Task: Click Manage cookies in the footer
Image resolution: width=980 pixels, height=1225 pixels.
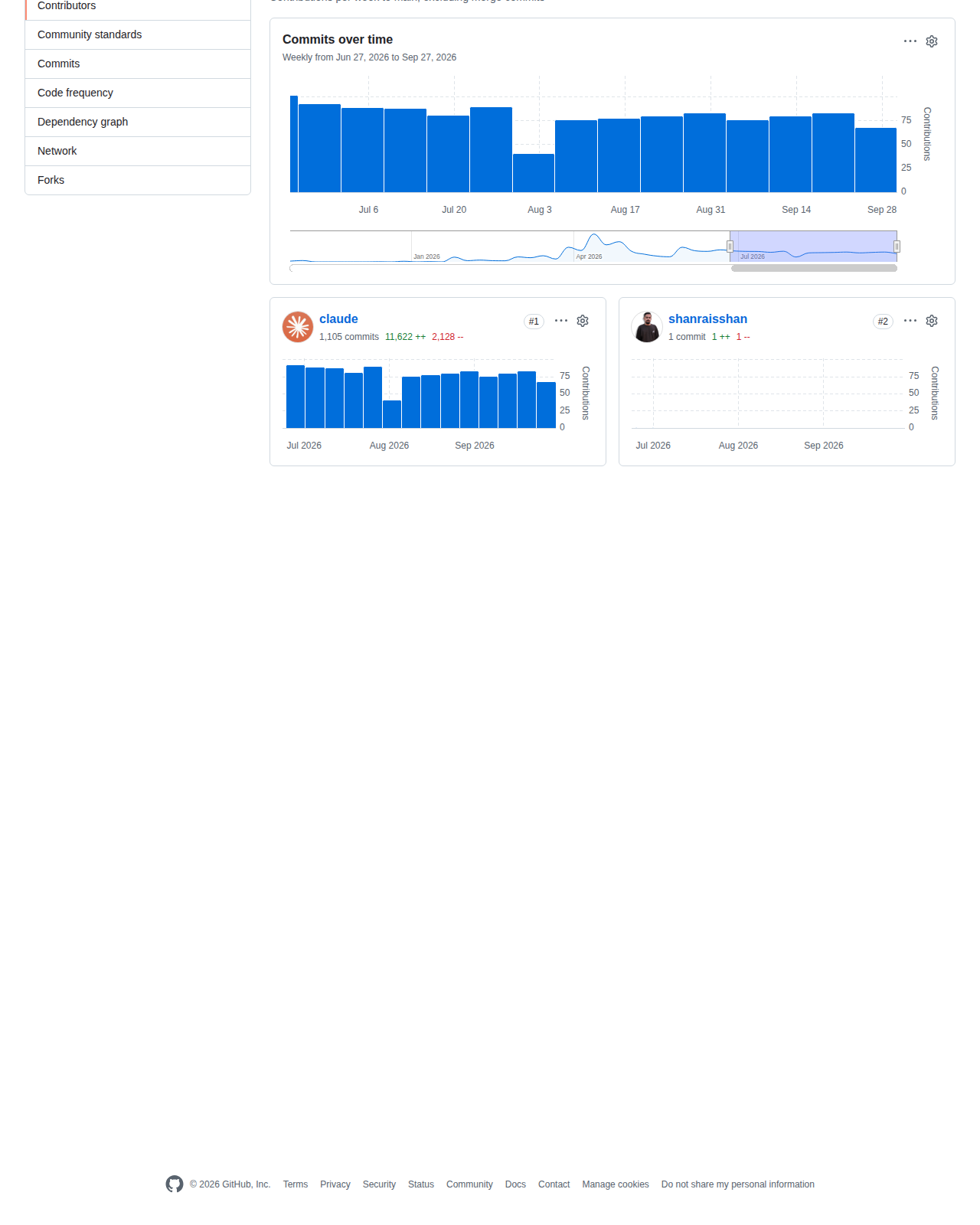Action: [616, 1184]
